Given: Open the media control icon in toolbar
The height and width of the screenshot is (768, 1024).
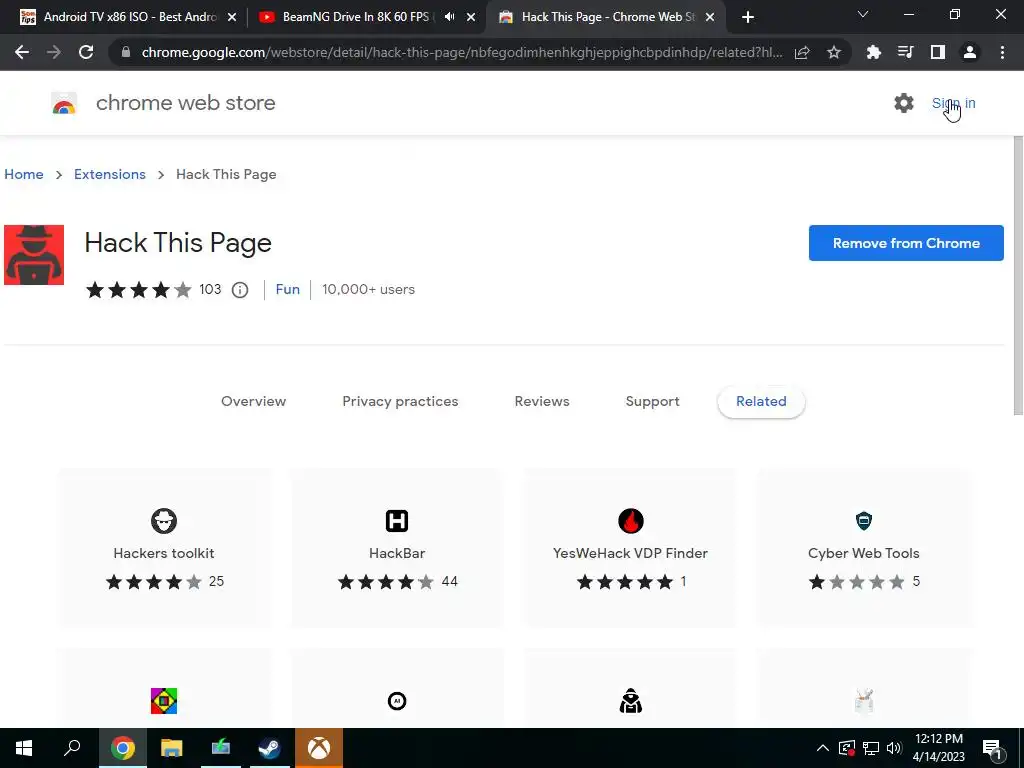Looking at the screenshot, I should click(x=906, y=52).
